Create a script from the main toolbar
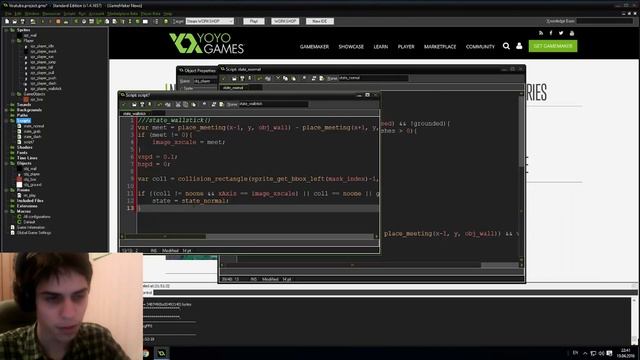This screenshot has width=640, height=360. point(107,21)
